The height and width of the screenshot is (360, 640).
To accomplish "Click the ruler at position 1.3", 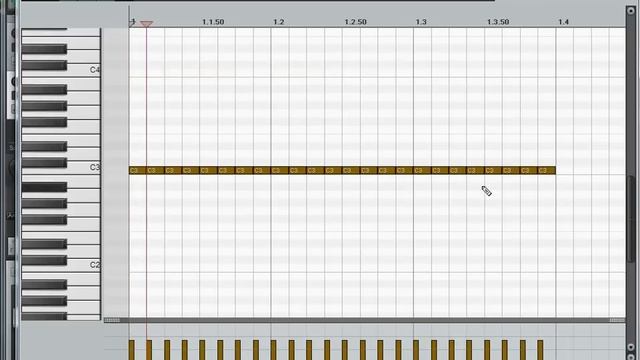I will click(421, 22).
